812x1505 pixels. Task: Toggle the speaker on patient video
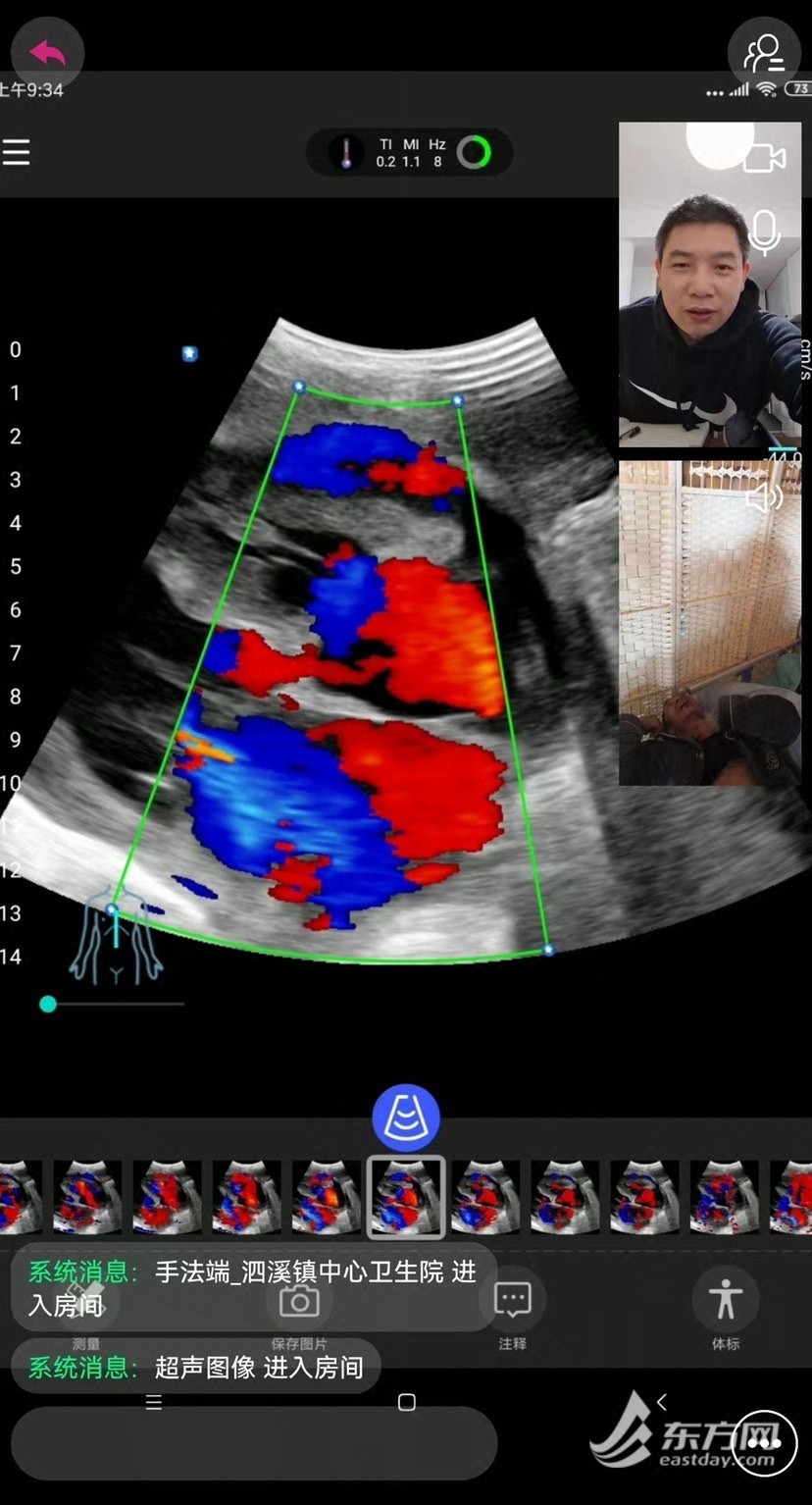click(x=764, y=497)
